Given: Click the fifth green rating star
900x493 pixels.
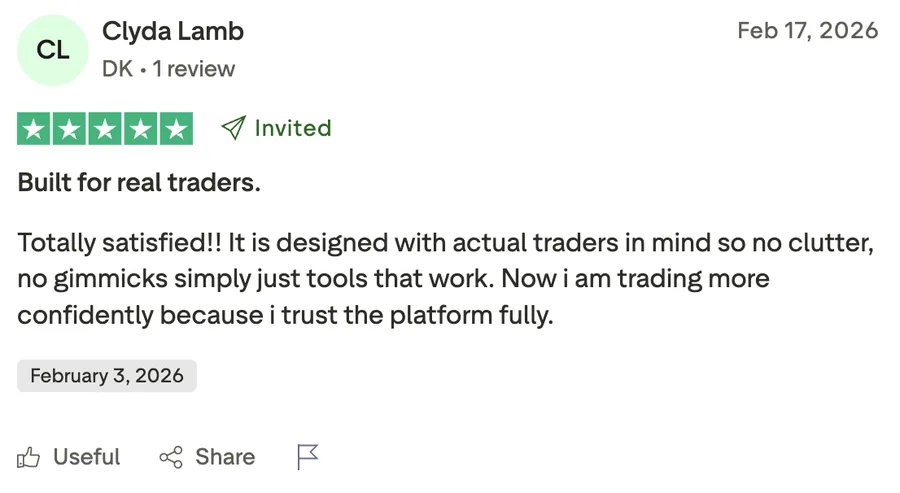Looking at the screenshot, I should 176,129.
